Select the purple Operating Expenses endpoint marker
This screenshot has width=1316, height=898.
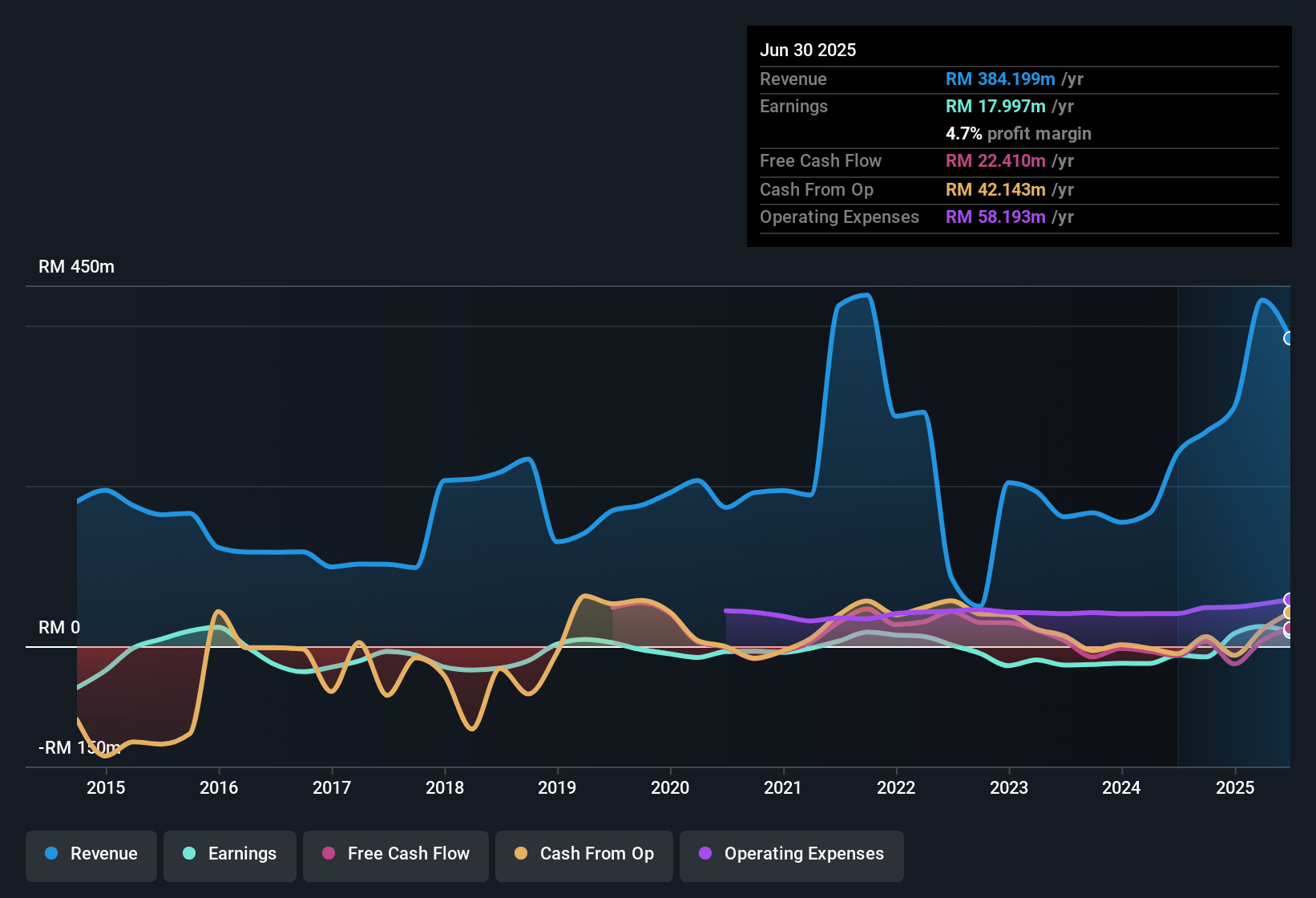click(x=1287, y=600)
